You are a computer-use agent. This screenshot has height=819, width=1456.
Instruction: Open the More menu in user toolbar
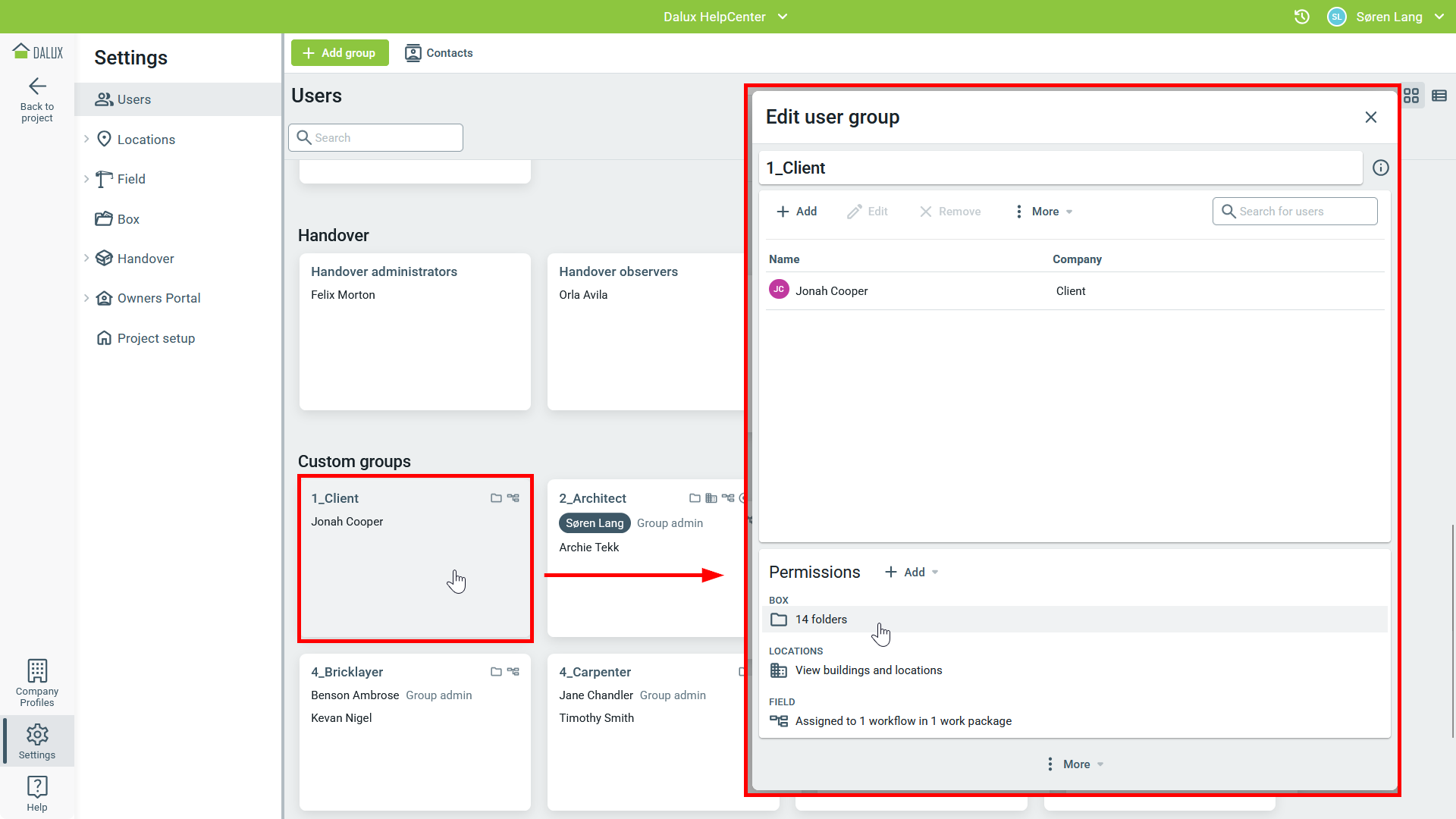(1044, 212)
